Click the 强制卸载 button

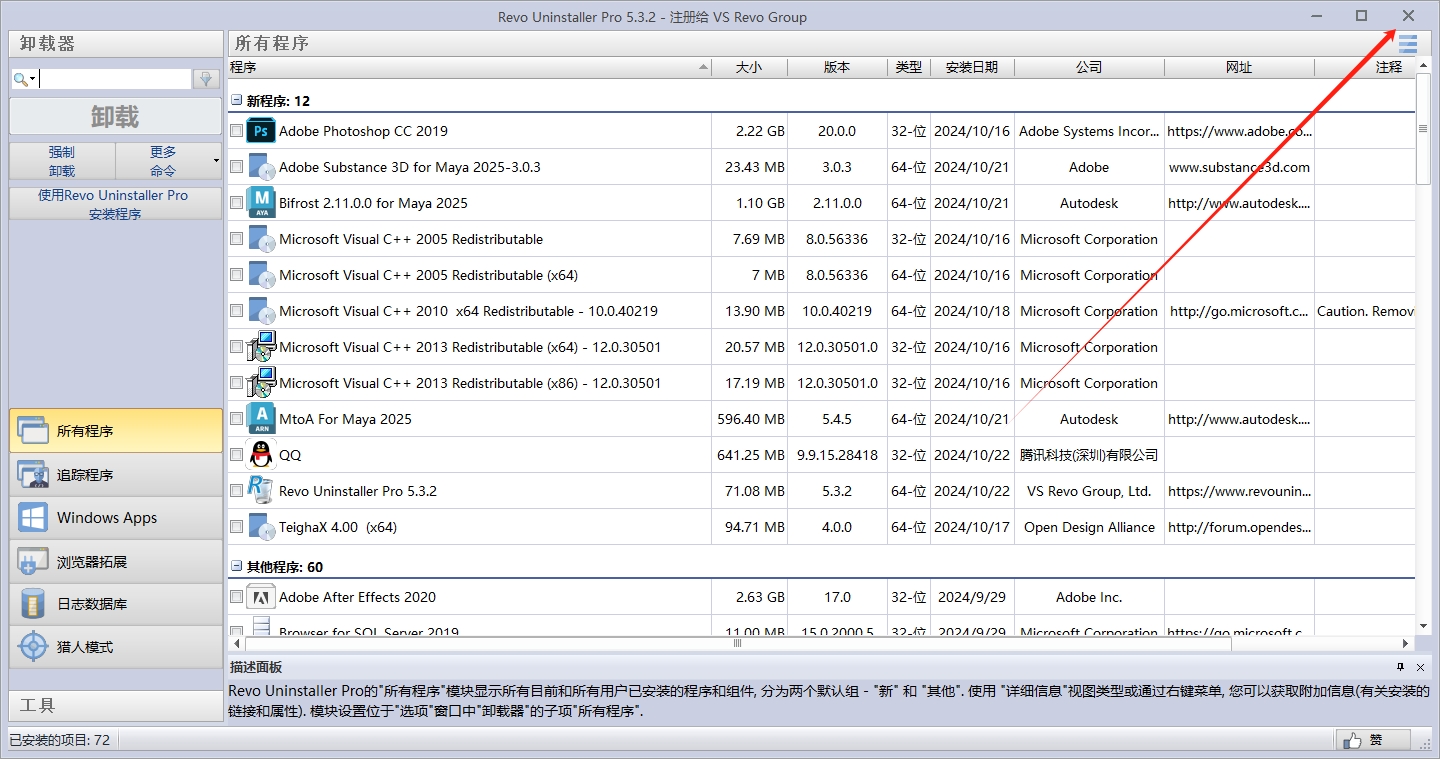62,161
